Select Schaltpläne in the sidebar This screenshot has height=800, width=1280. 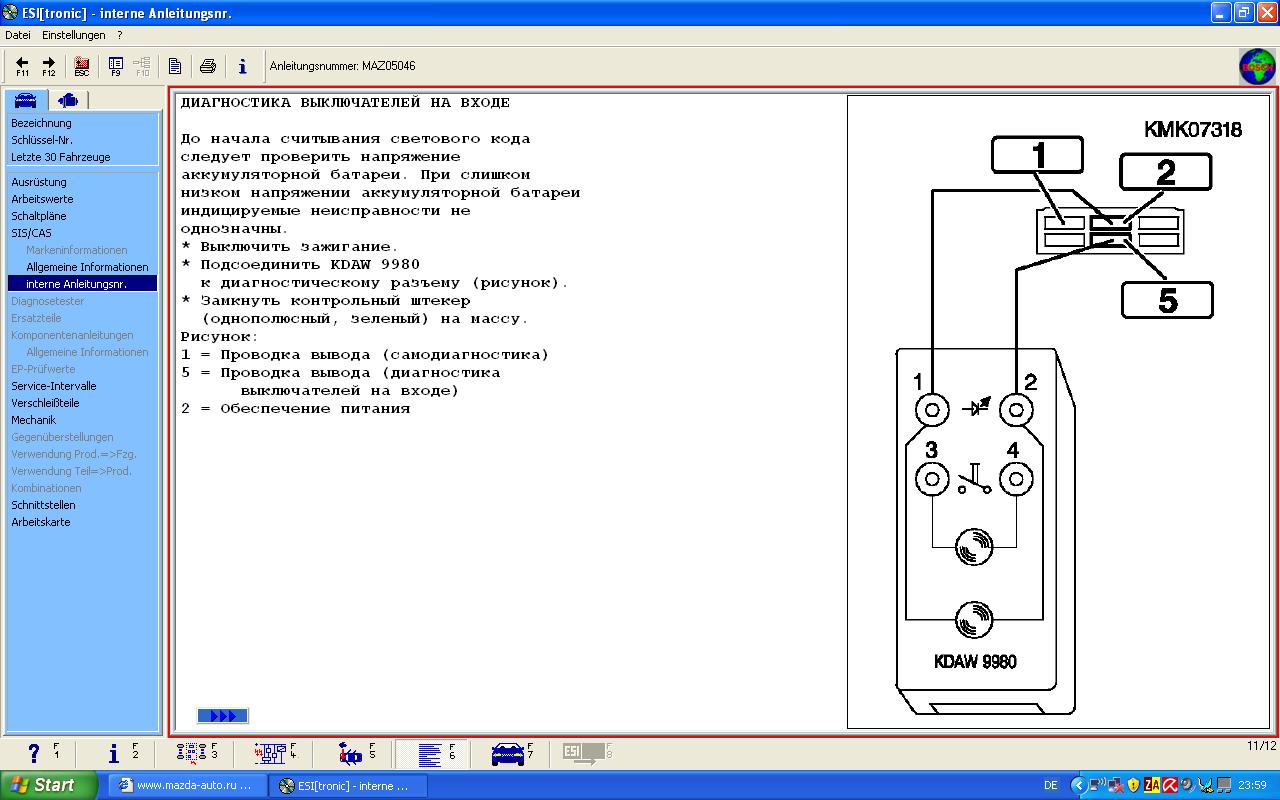[38, 216]
